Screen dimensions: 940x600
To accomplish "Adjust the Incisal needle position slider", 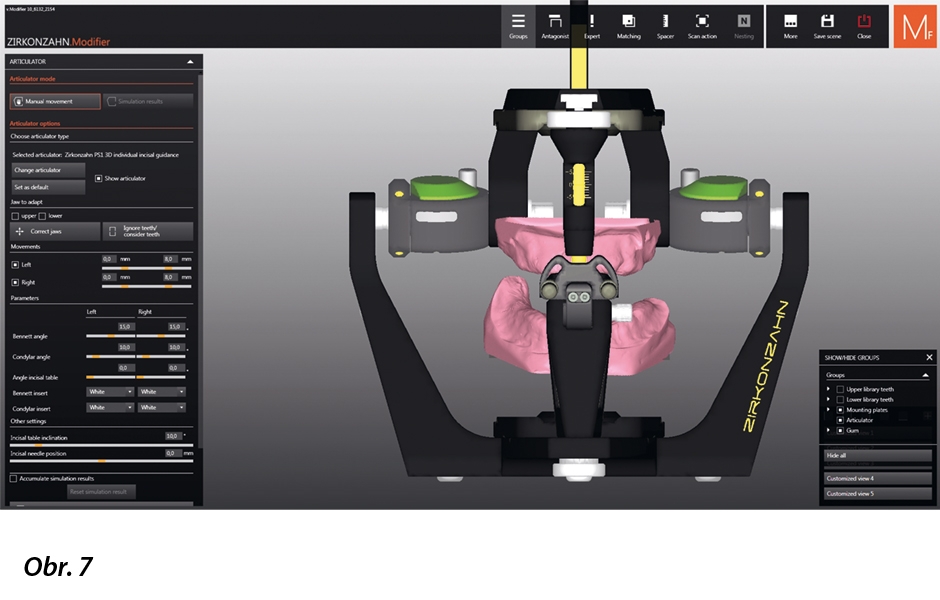I will (x=101, y=461).
